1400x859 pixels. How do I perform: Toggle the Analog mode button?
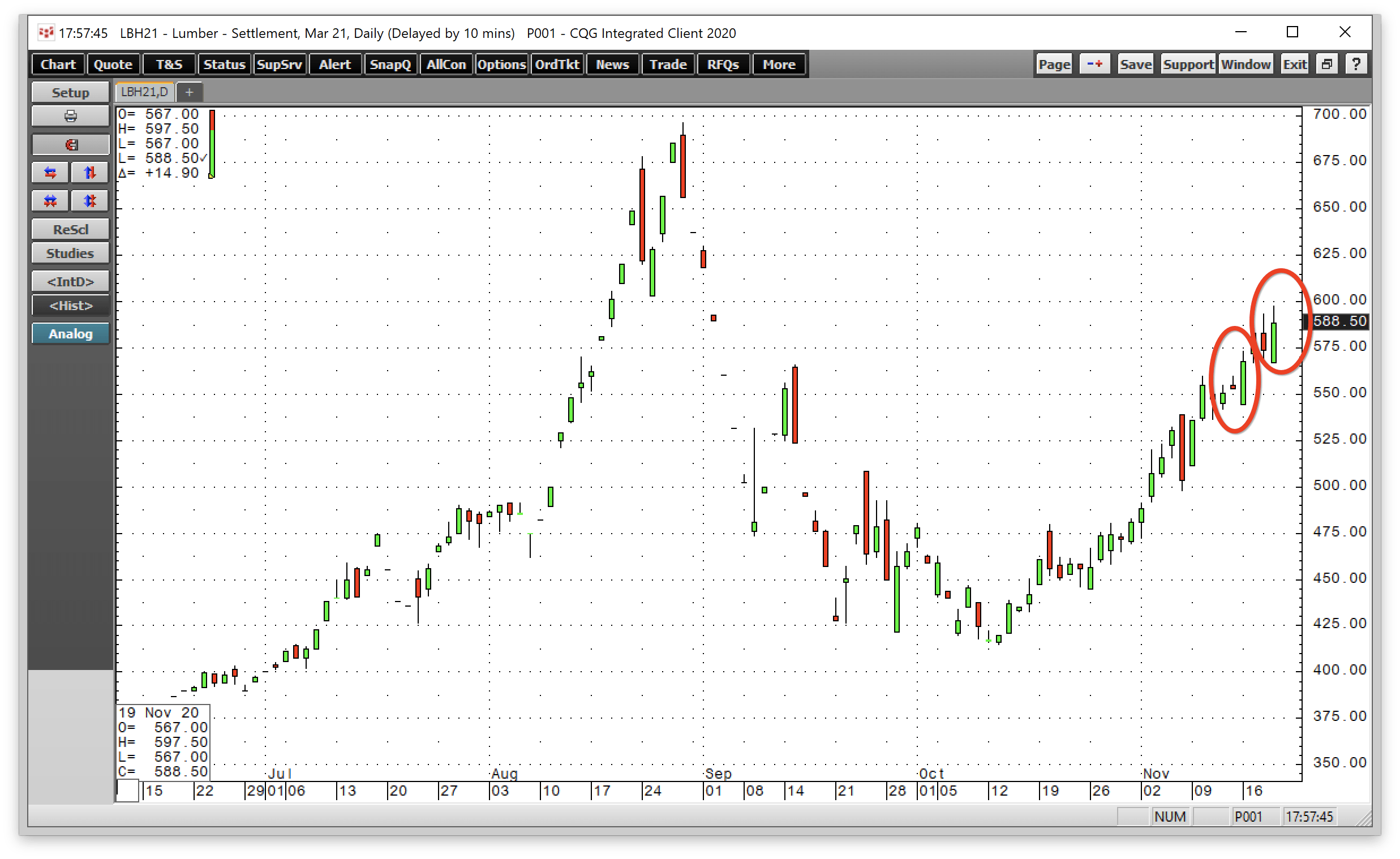point(71,333)
